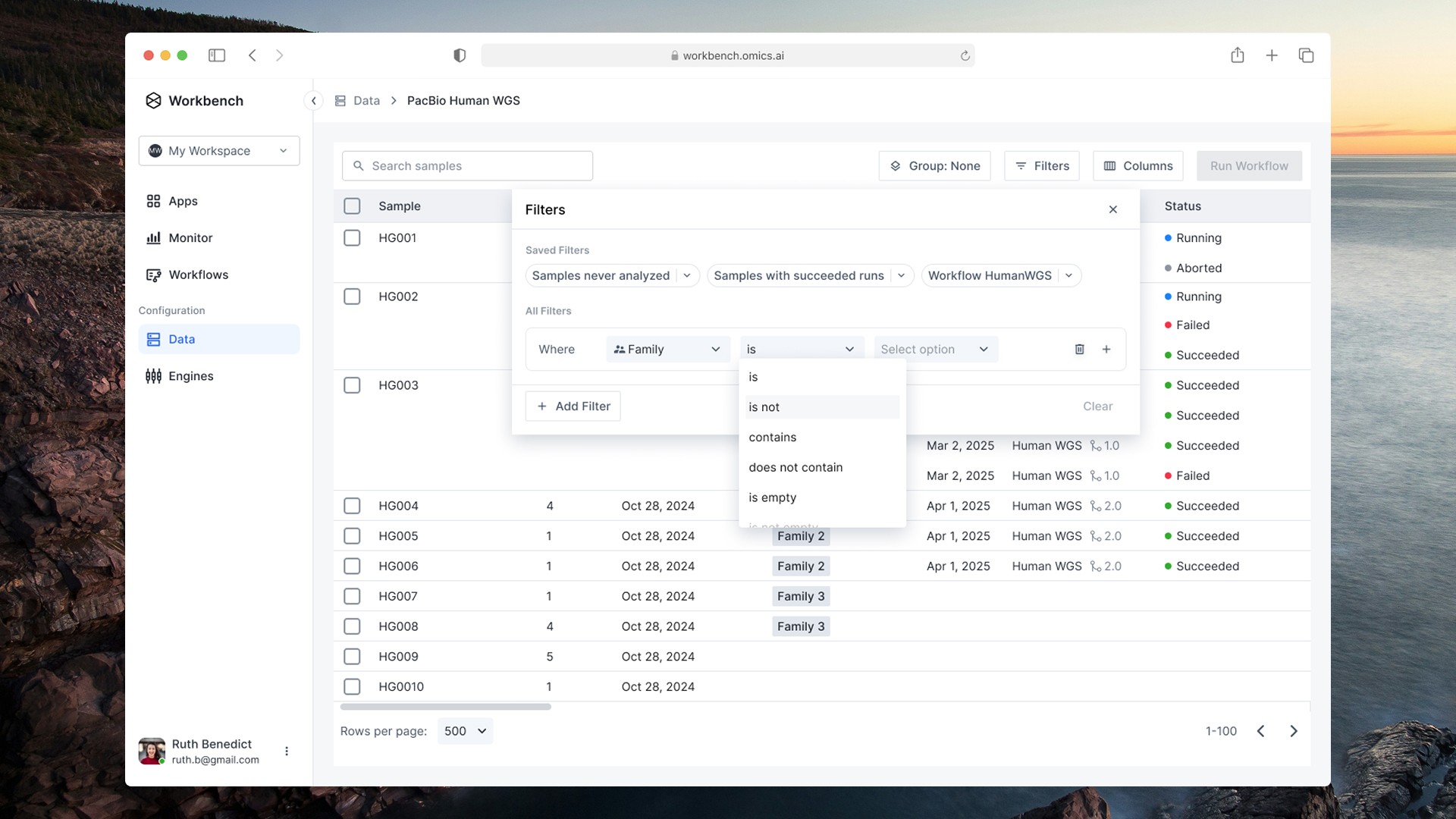Image resolution: width=1456 pixels, height=819 pixels.
Task: Select the HG008 row checkbox
Action: pos(352,626)
